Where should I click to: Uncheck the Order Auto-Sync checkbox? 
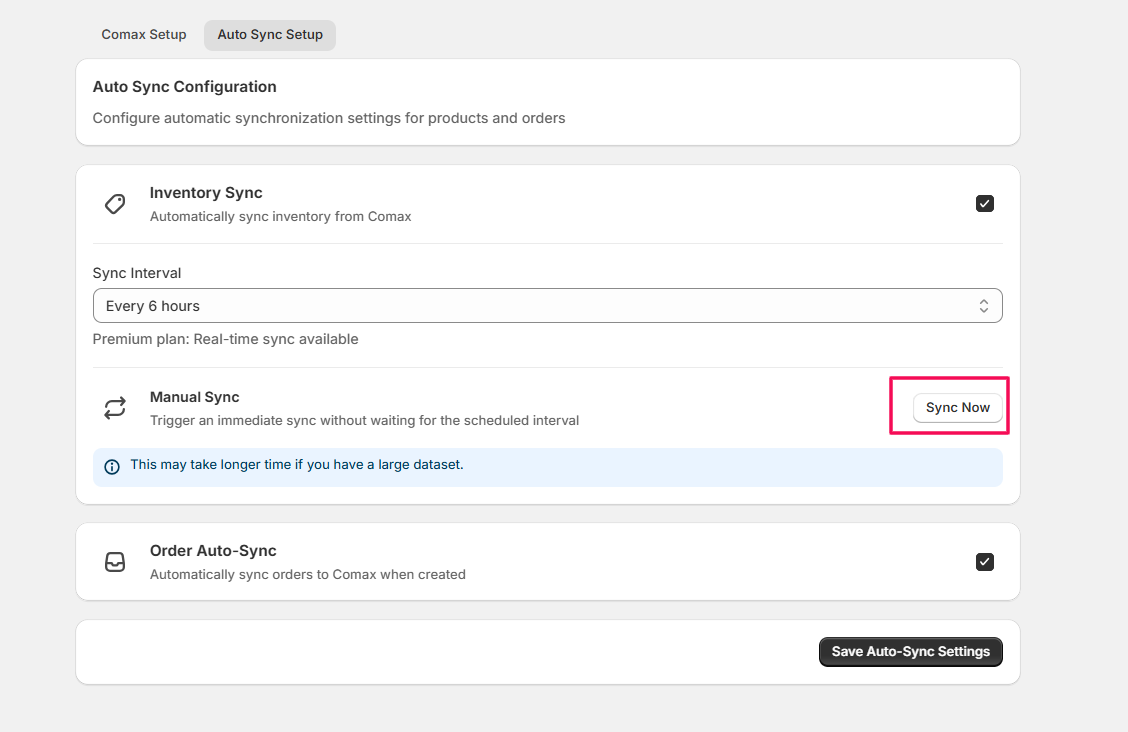(985, 562)
